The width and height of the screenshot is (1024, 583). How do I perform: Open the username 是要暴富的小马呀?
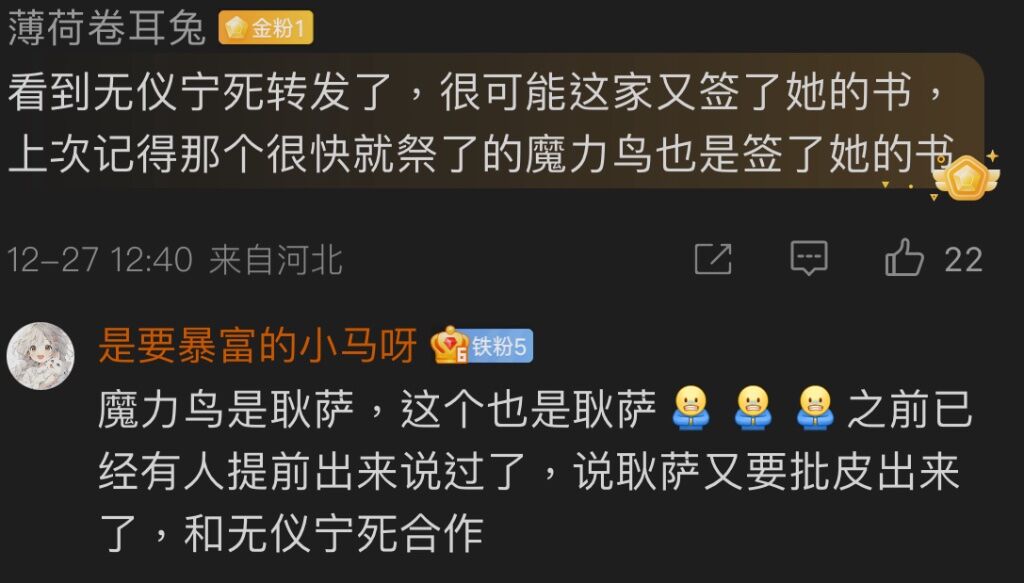tap(257, 345)
